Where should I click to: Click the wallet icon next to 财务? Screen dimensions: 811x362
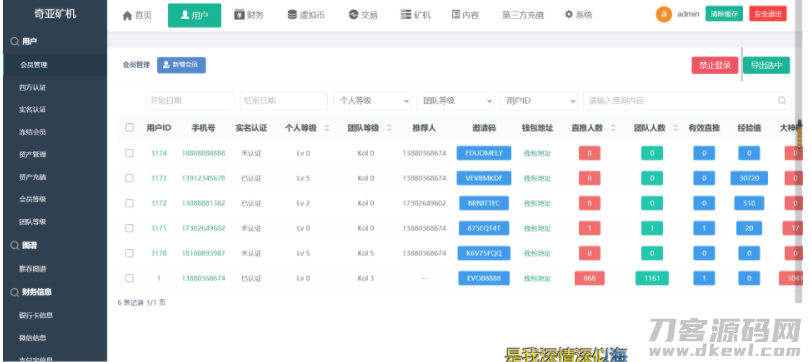click(x=239, y=15)
